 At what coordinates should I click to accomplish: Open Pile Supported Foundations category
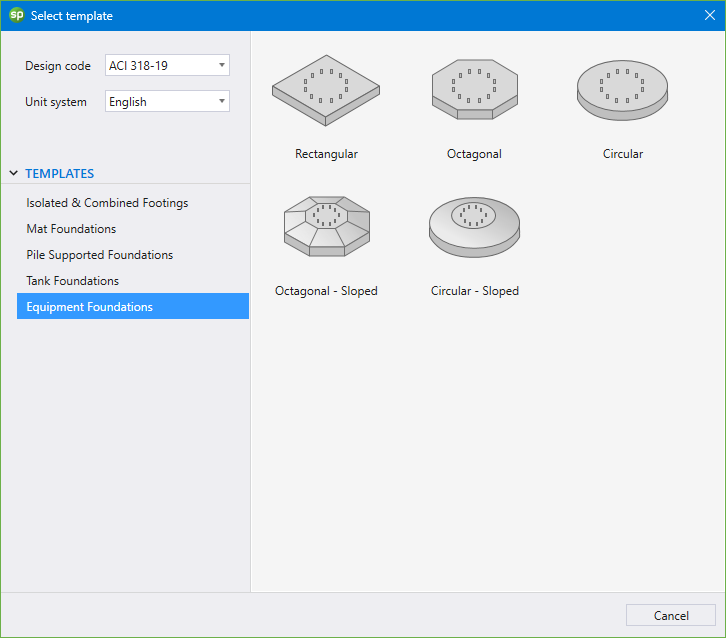coord(99,255)
